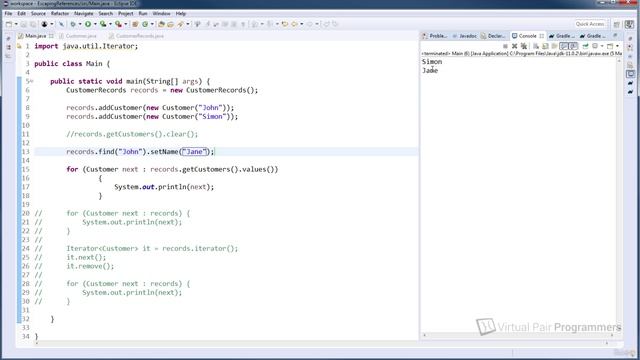Image resolution: width=640 pixels, height=360 pixels.
Task: Toggle Show Console on standard output
Action: click(564, 46)
